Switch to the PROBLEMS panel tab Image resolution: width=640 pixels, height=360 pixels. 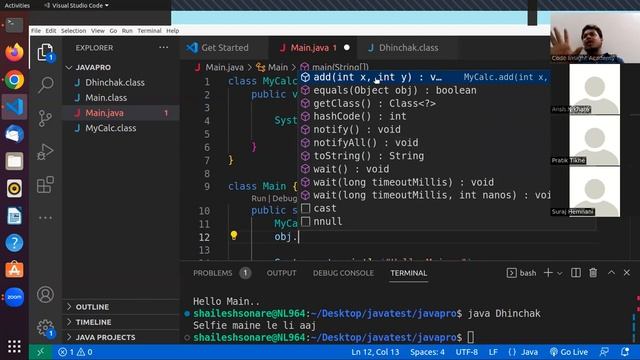tap(212, 273)
